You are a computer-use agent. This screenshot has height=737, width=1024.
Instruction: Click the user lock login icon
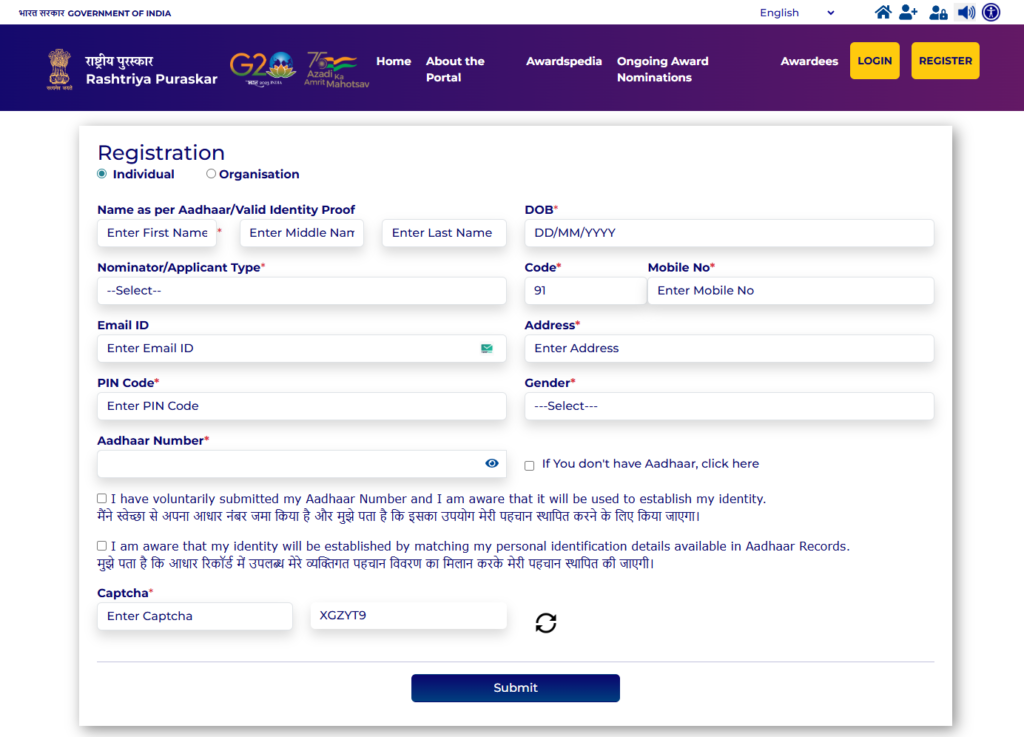pos(938,13)
